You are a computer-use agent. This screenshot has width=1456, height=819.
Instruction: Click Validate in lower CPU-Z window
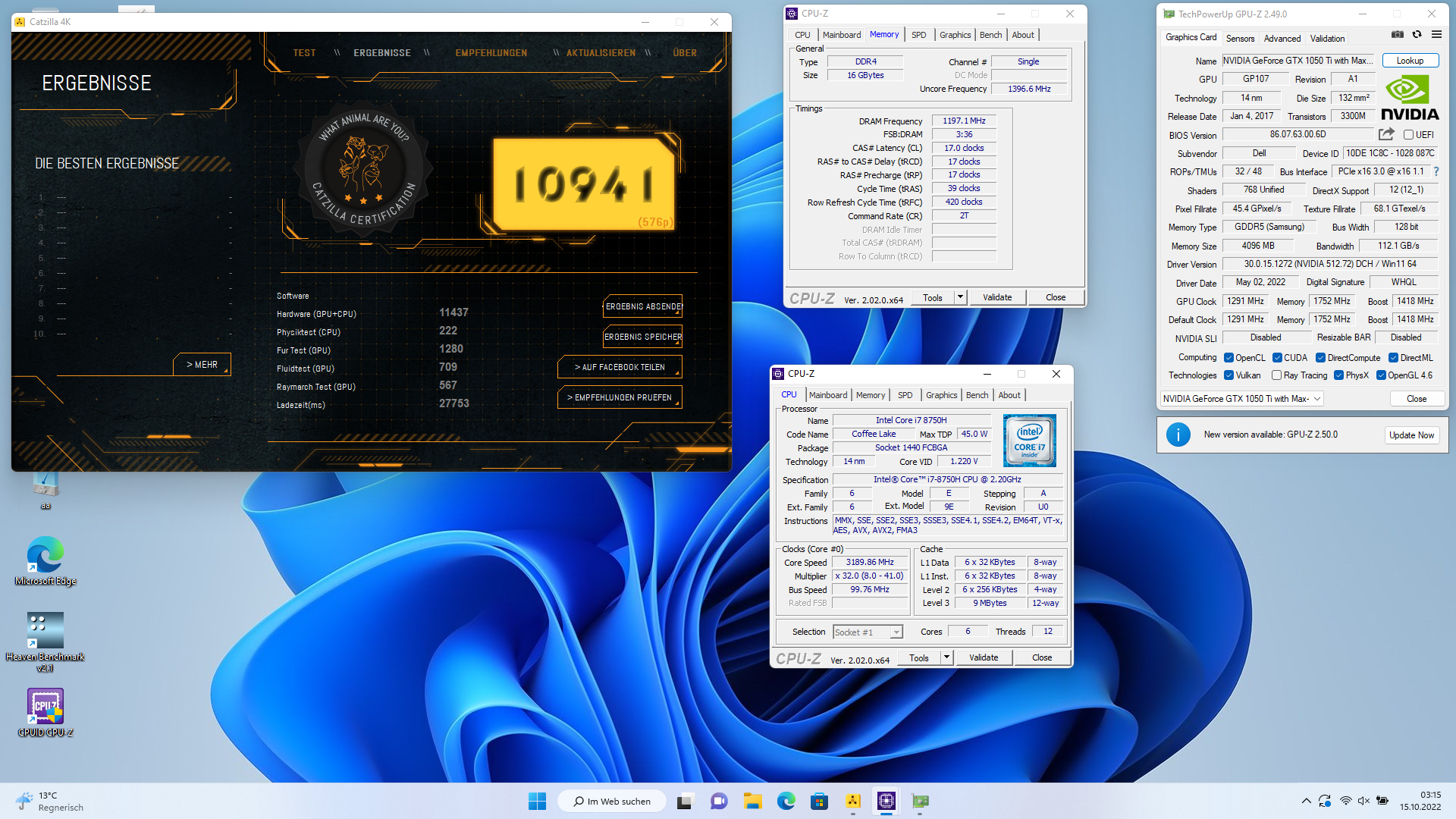983,657
